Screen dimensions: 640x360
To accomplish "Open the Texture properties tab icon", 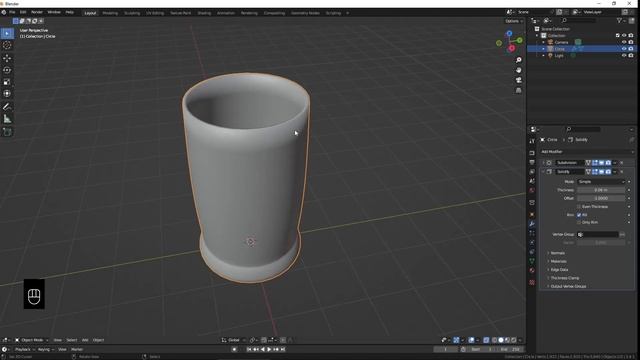I will coord(532,282).
